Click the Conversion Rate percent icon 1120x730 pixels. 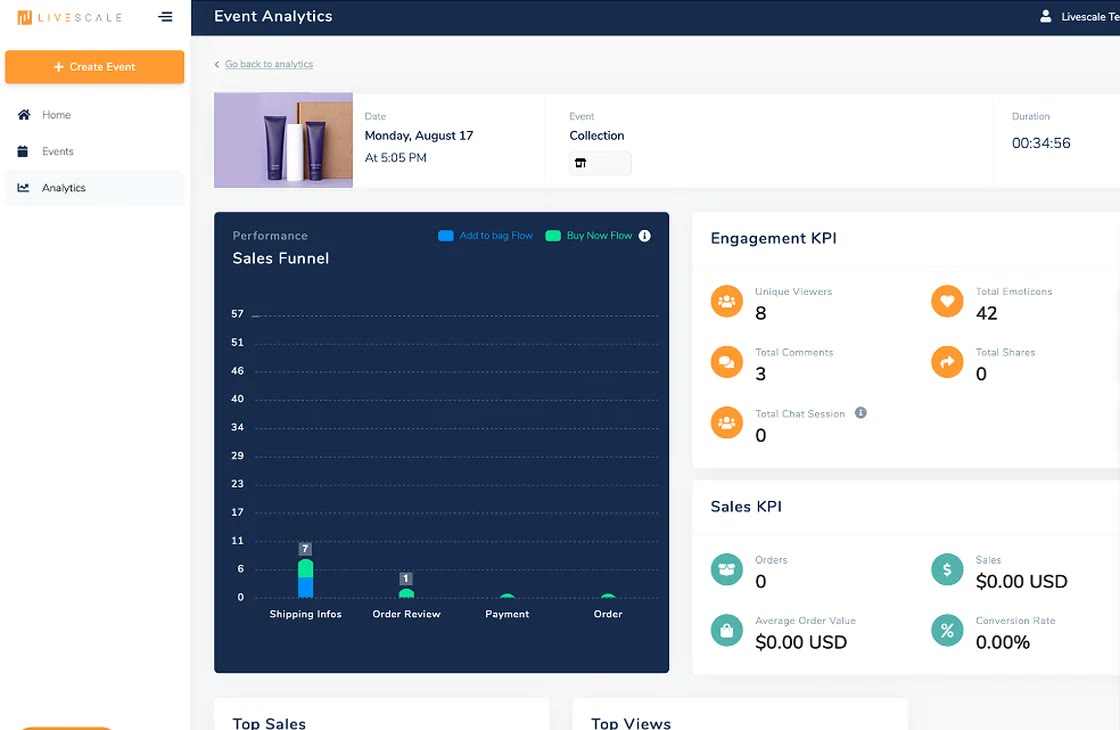coord(947,630)
